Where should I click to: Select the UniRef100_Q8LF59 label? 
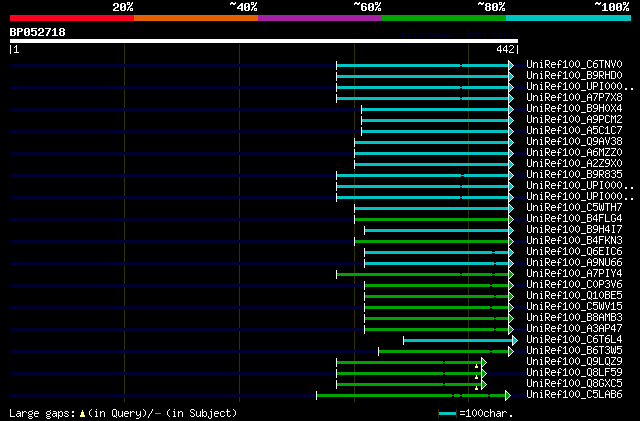tap(574, 373)
